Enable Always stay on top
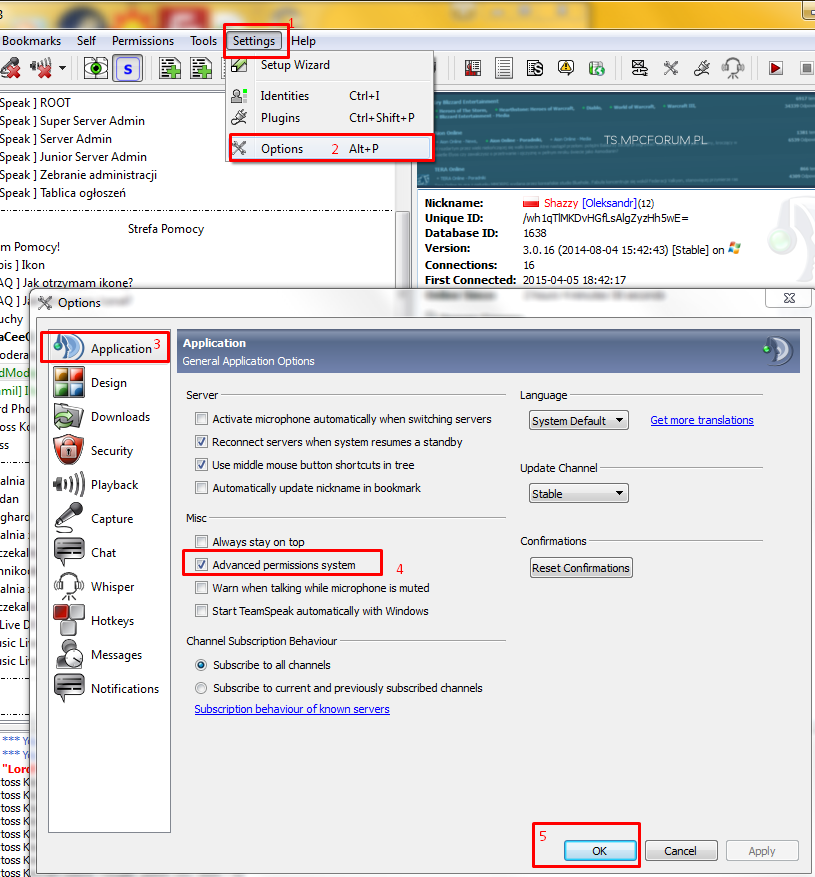Viewport: 815px width, 877px height. click(201, 541)
